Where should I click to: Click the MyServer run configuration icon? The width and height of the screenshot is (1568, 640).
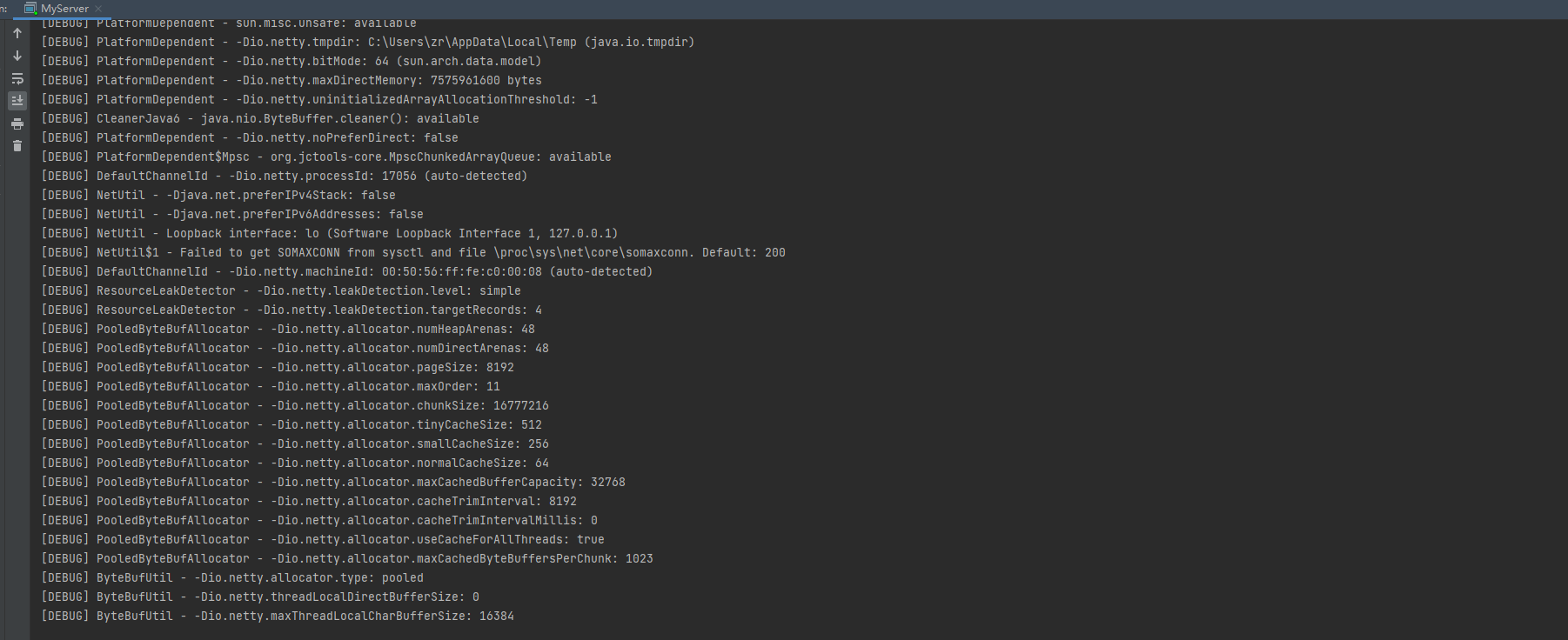pyautogui.click(x=30, y=9)
